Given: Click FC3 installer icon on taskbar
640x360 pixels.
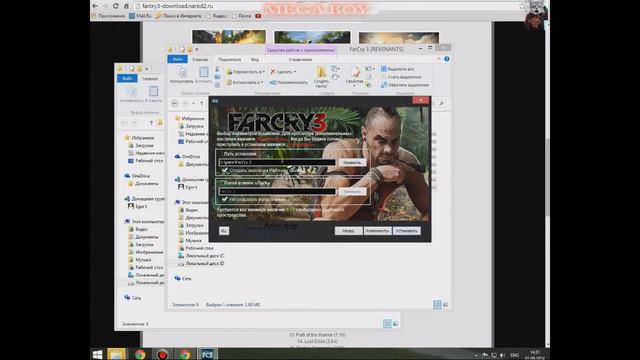Looking at the screenshot, I should pos(207,354).
